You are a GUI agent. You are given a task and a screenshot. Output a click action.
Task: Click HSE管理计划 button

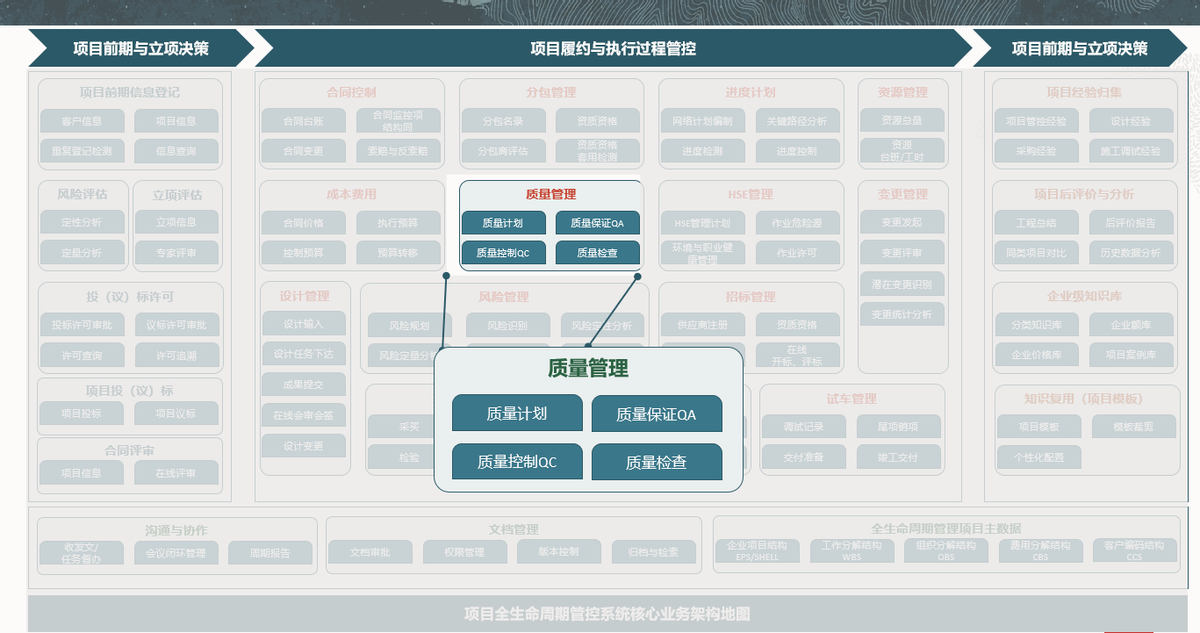[703, 223]
